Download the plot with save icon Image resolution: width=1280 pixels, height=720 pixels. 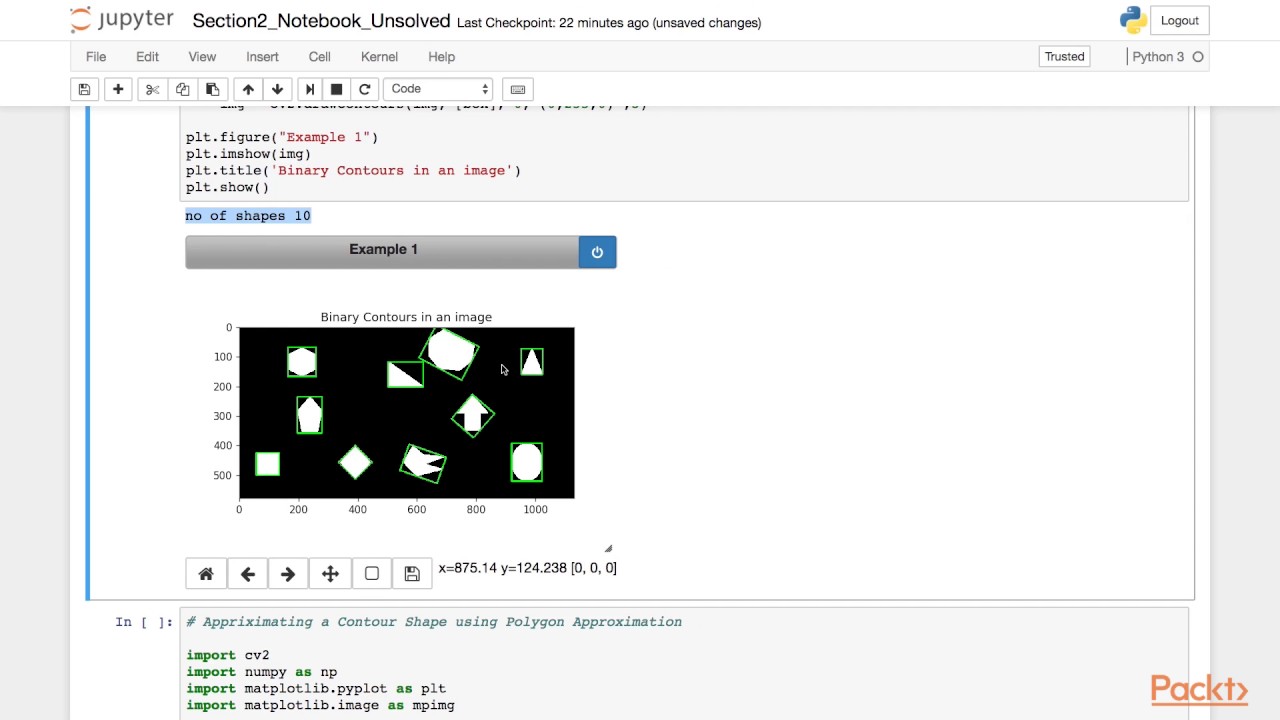[412, 574]
